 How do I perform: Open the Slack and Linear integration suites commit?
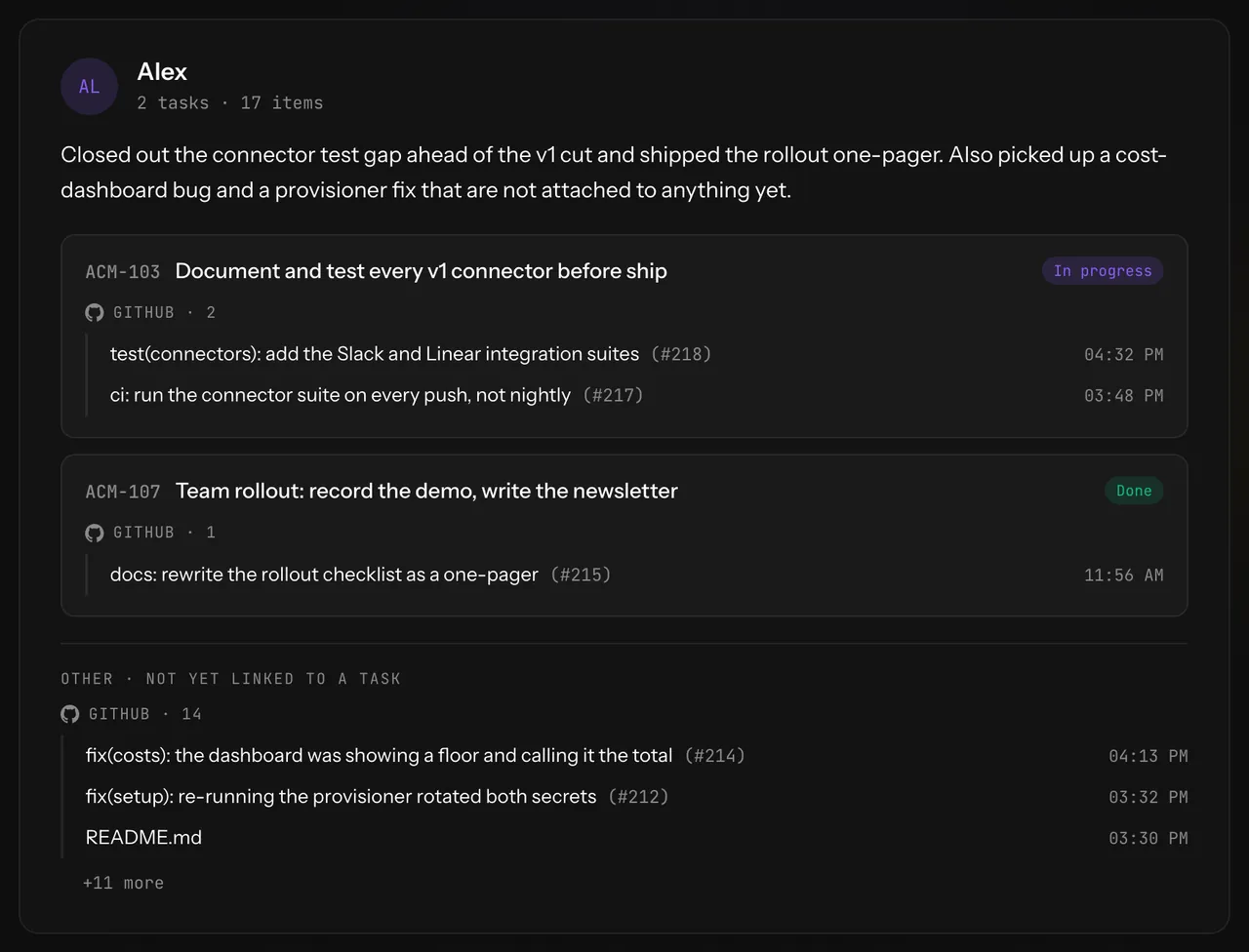tap(375, 354)
